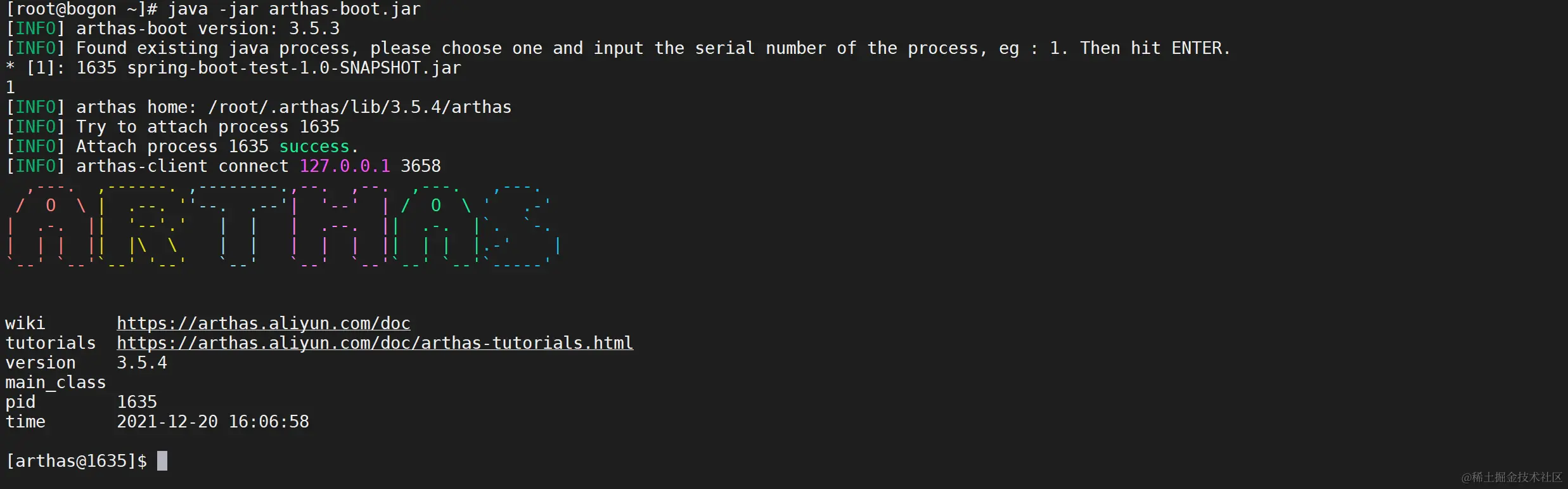This screenshot has width=1568, height=489.
Task: Click the red letter A in ASCII logo
Action: click(51, 226)
